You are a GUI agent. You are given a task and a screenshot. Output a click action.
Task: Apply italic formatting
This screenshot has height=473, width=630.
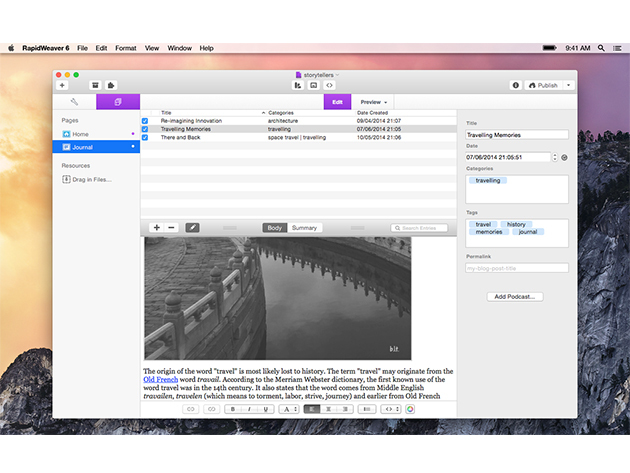pos(249,409)
